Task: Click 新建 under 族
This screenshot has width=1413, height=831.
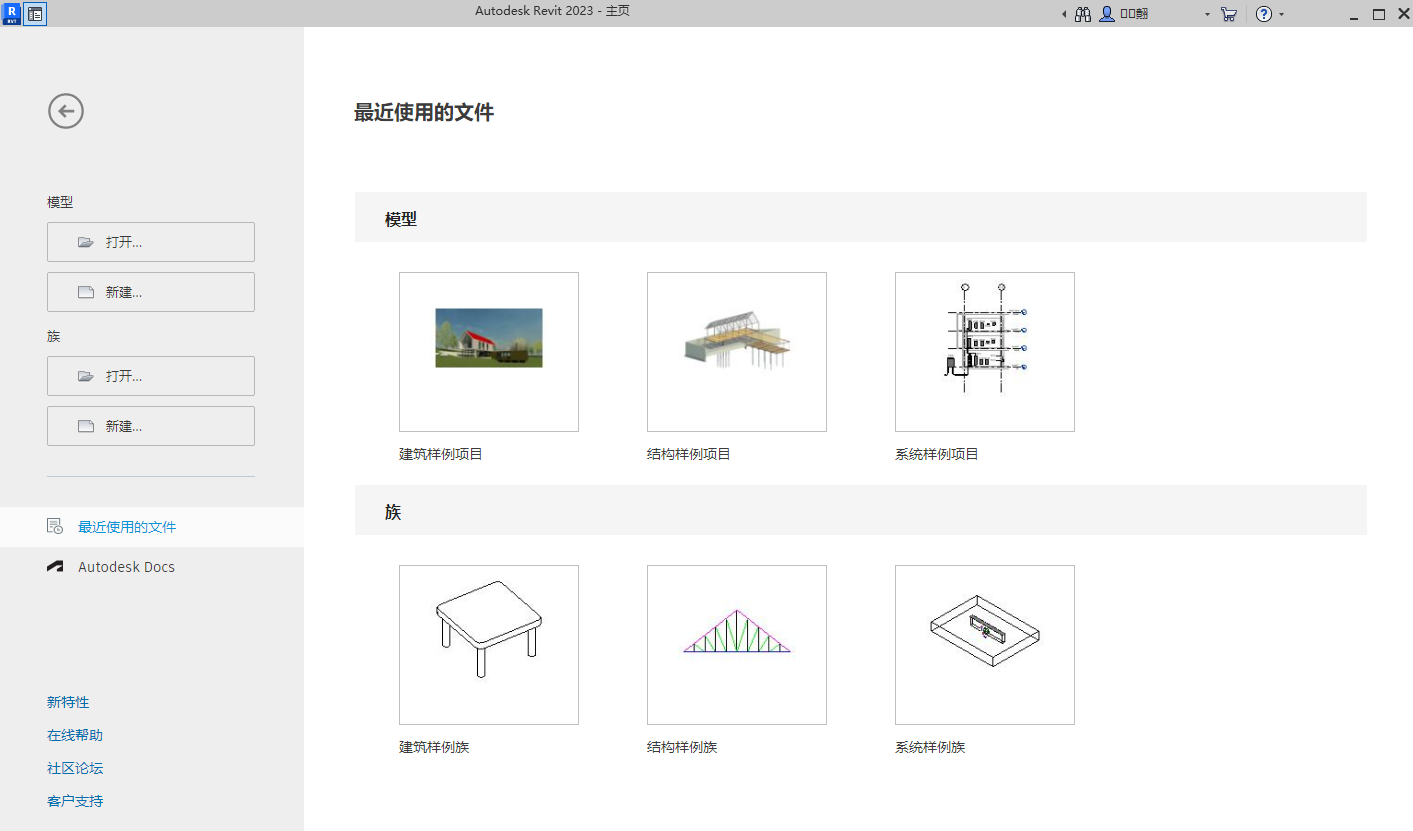Action: coord(150,425)
